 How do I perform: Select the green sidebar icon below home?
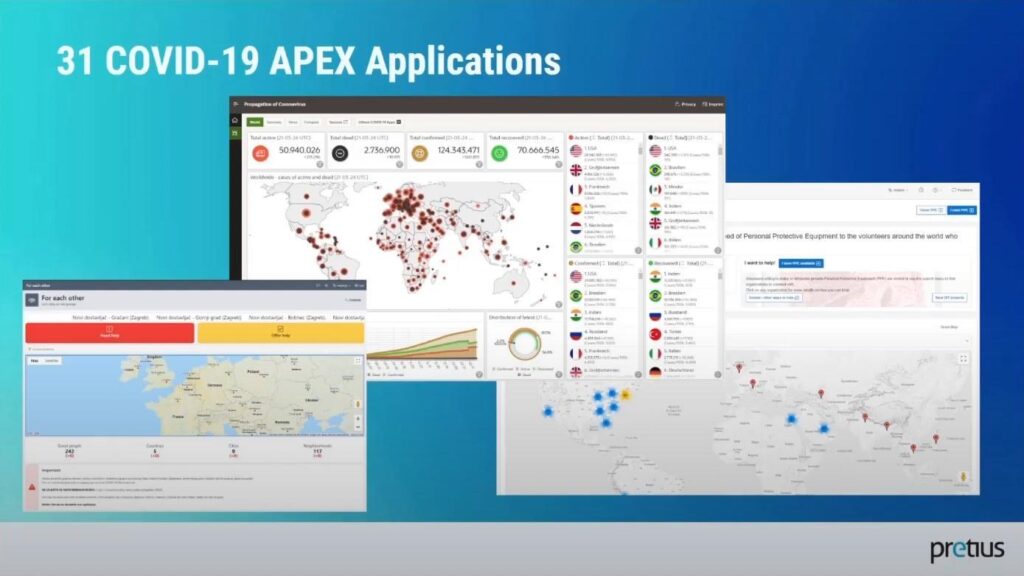point(235,133)
